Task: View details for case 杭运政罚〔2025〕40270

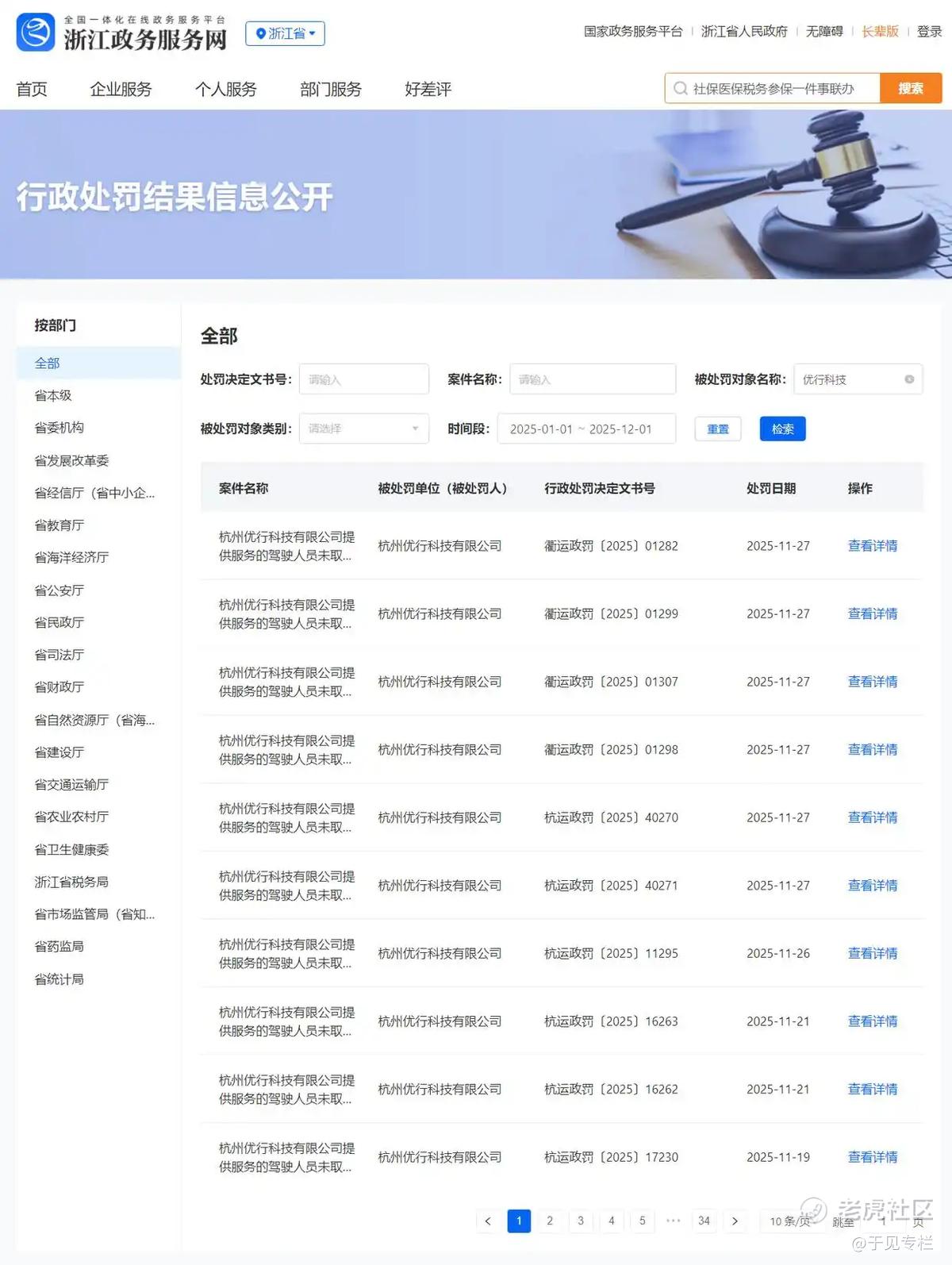Action: (x=873, y=817)
